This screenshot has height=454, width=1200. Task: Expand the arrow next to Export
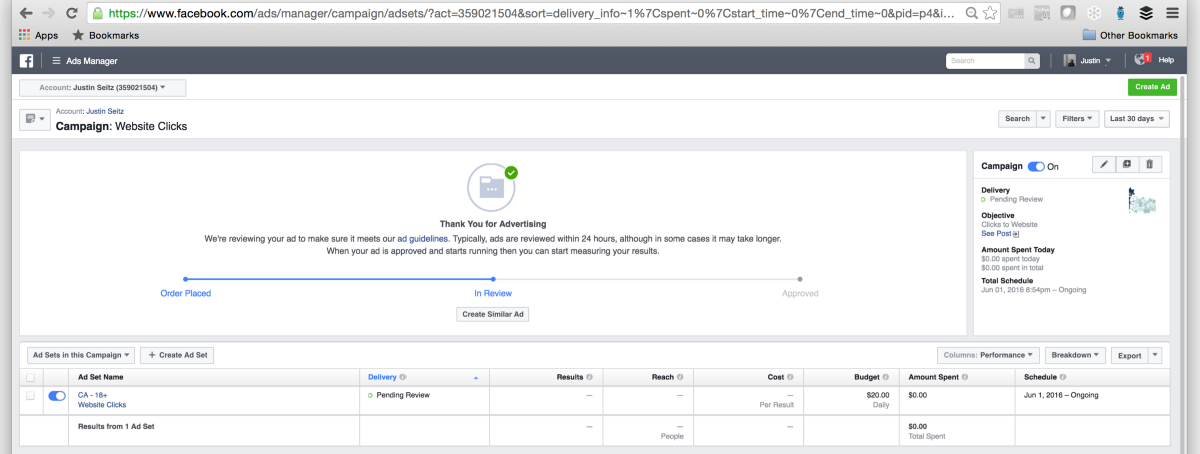click(x=1155, y=355)
